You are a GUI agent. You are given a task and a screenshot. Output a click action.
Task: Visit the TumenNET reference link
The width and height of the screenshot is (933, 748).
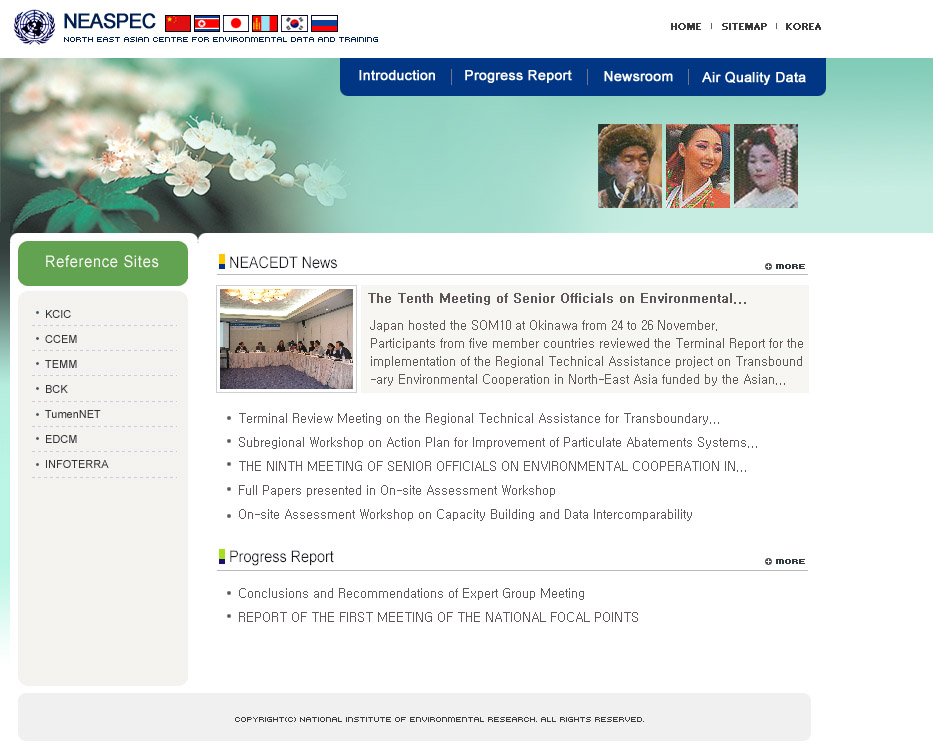[x=71, y=414]
